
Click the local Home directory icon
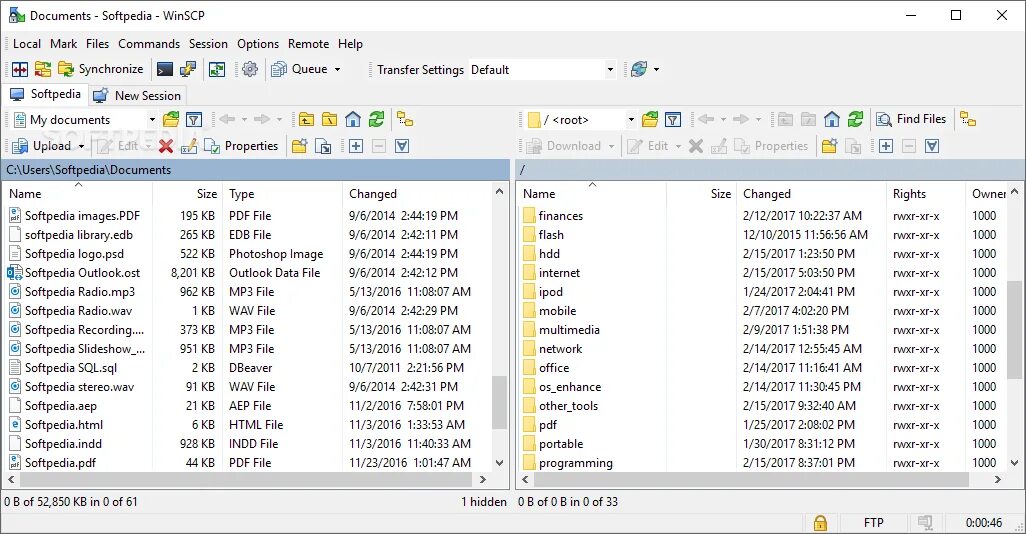(353, 120)
